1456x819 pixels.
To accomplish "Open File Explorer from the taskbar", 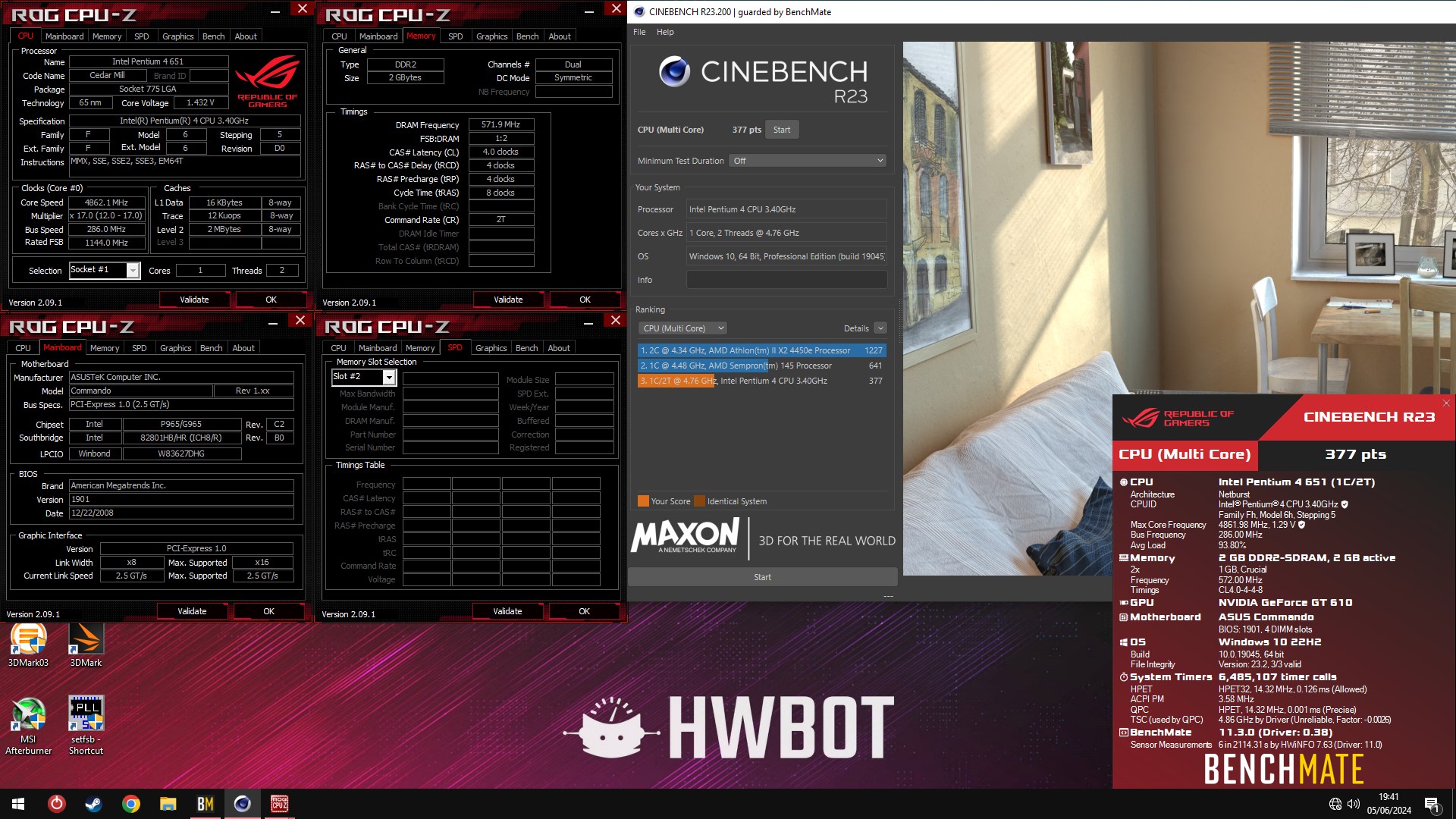I will (x=168, y=804).
